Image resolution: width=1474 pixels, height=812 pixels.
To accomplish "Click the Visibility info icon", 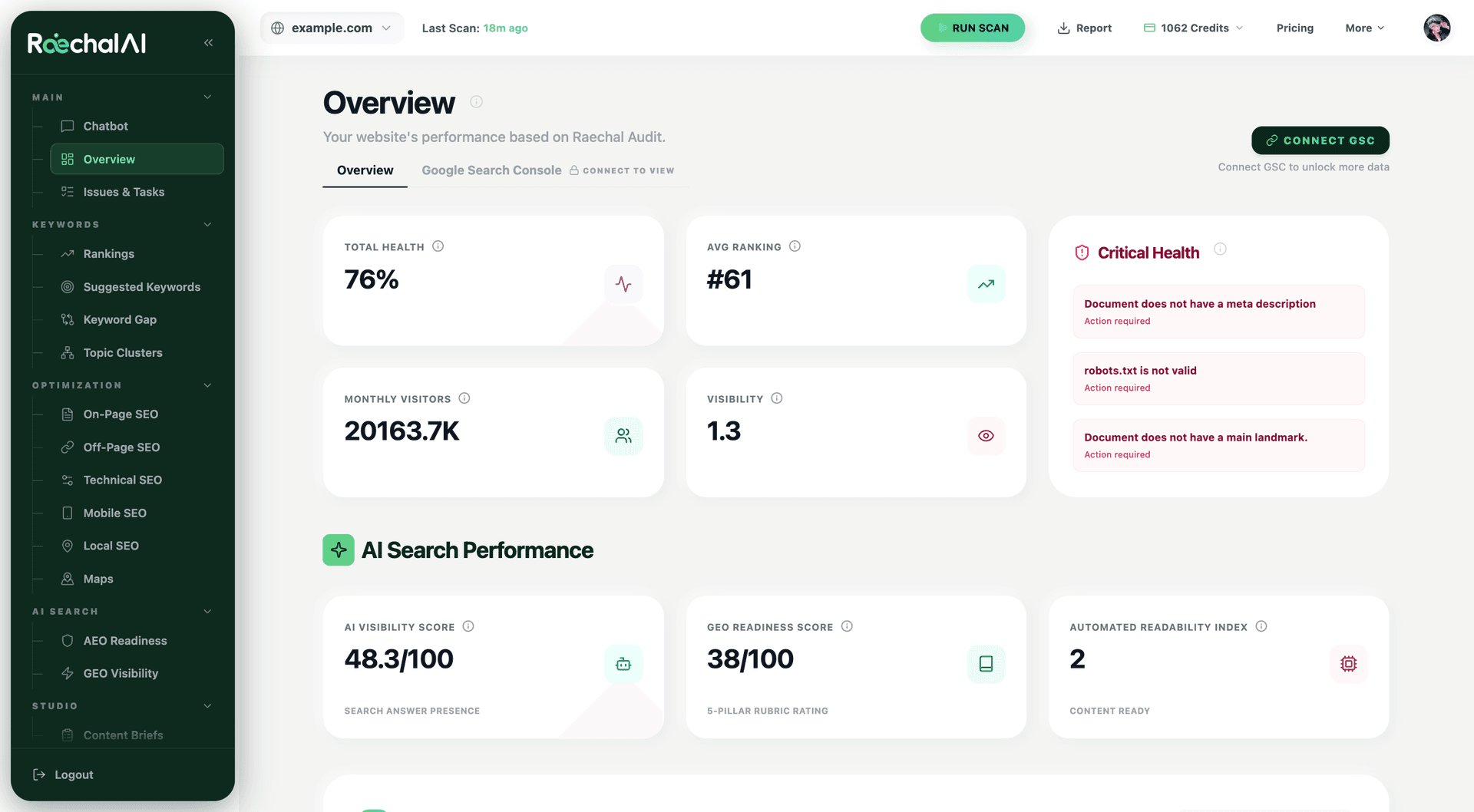I will point(776,398).
